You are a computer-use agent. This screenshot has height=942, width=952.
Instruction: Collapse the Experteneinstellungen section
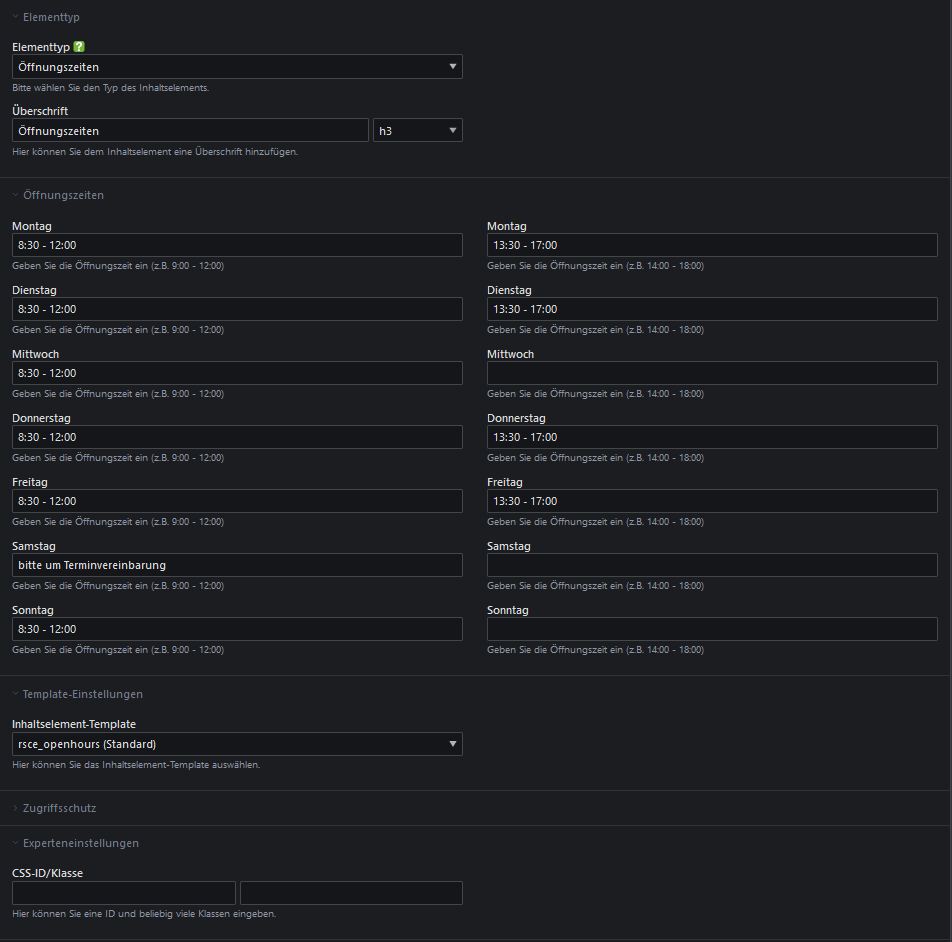coord(80,843)
